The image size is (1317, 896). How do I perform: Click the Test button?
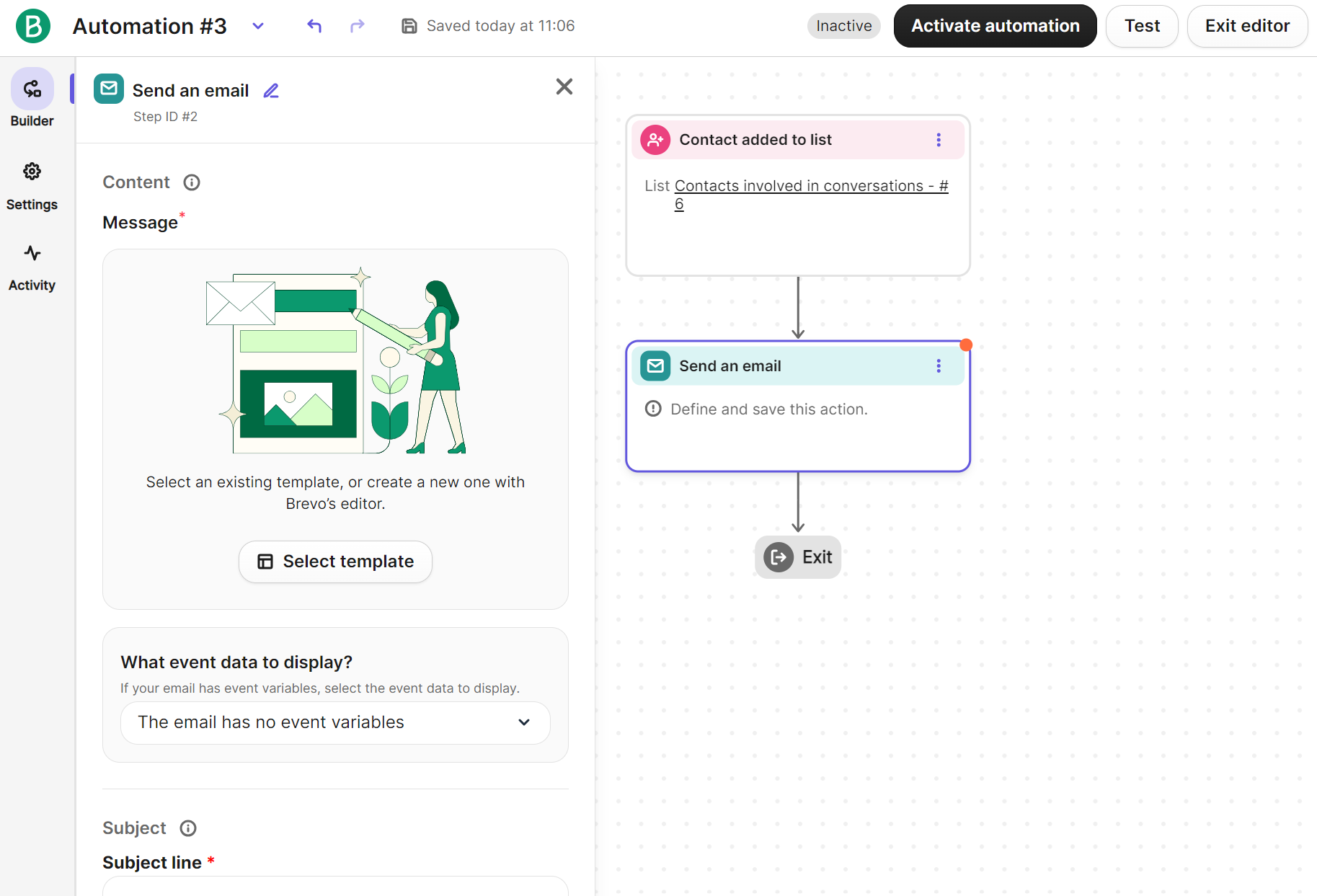click(1141, 27)
